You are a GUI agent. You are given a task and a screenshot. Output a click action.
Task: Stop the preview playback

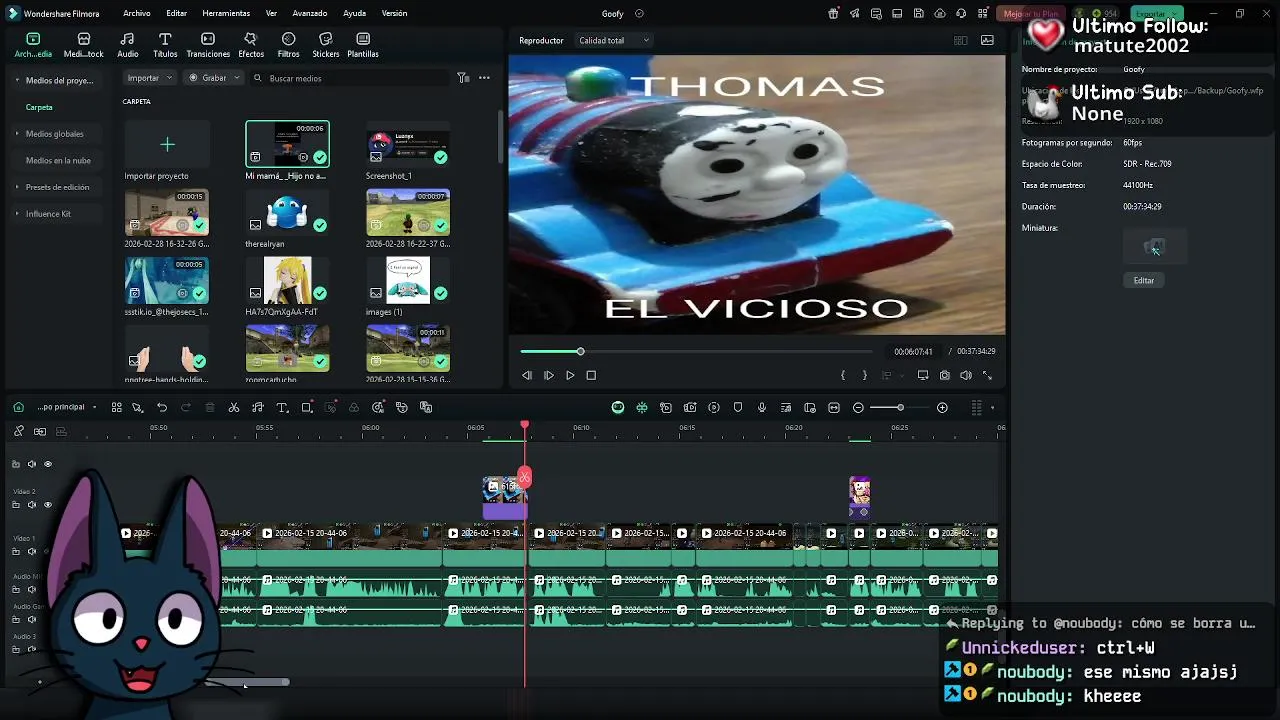(591, 375)
